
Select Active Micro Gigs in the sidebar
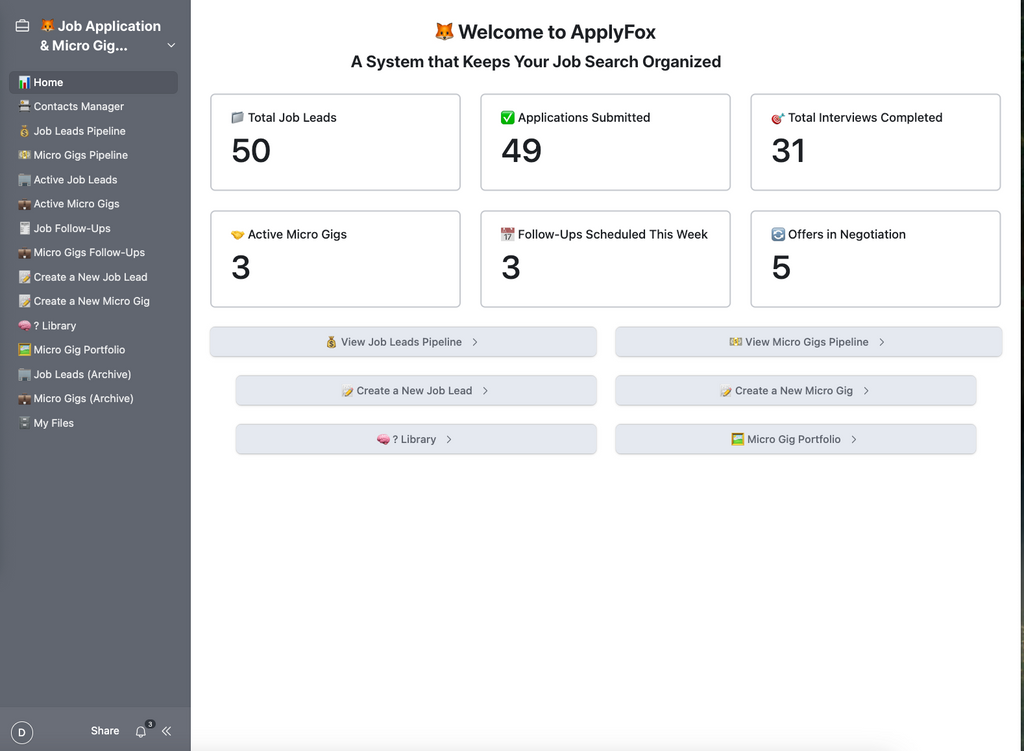[93, 204]
